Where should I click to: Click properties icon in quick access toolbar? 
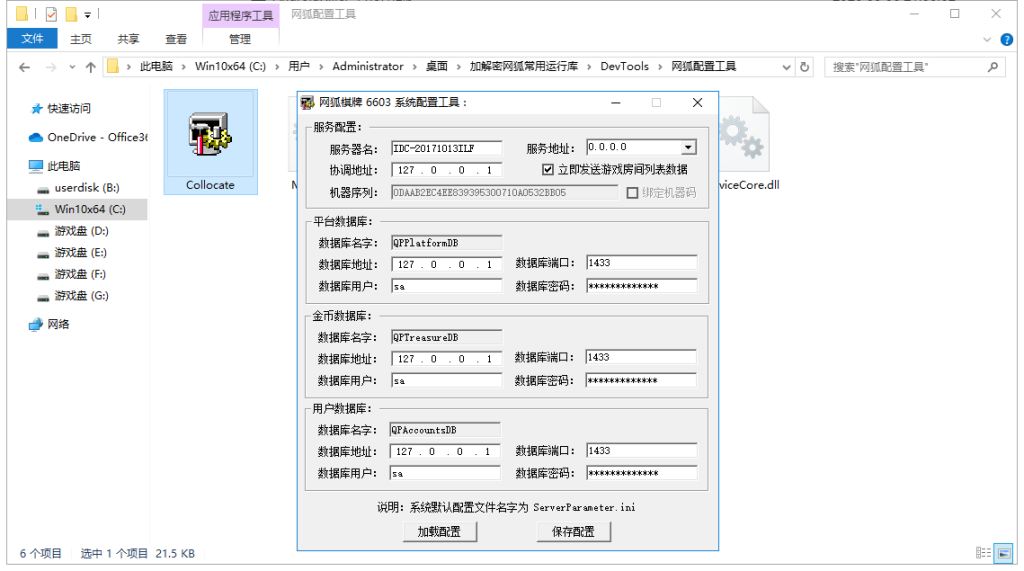pos(51,14)
